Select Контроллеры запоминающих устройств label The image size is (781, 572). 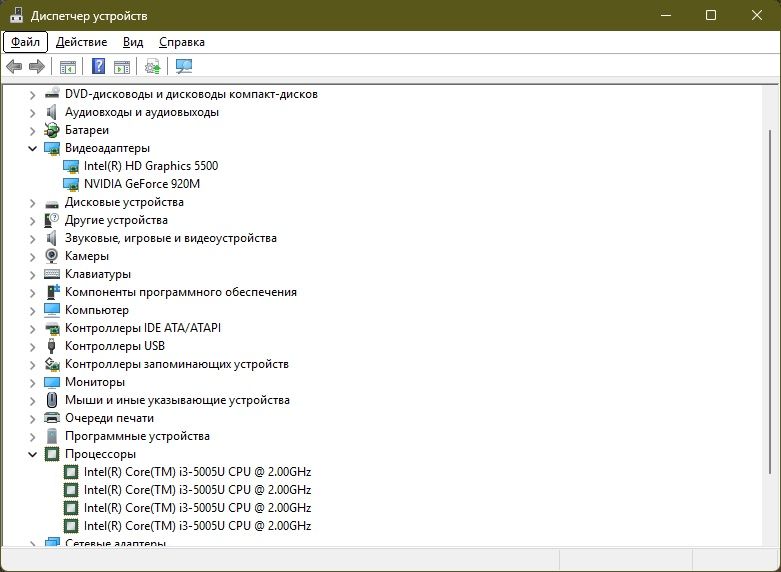177,364
